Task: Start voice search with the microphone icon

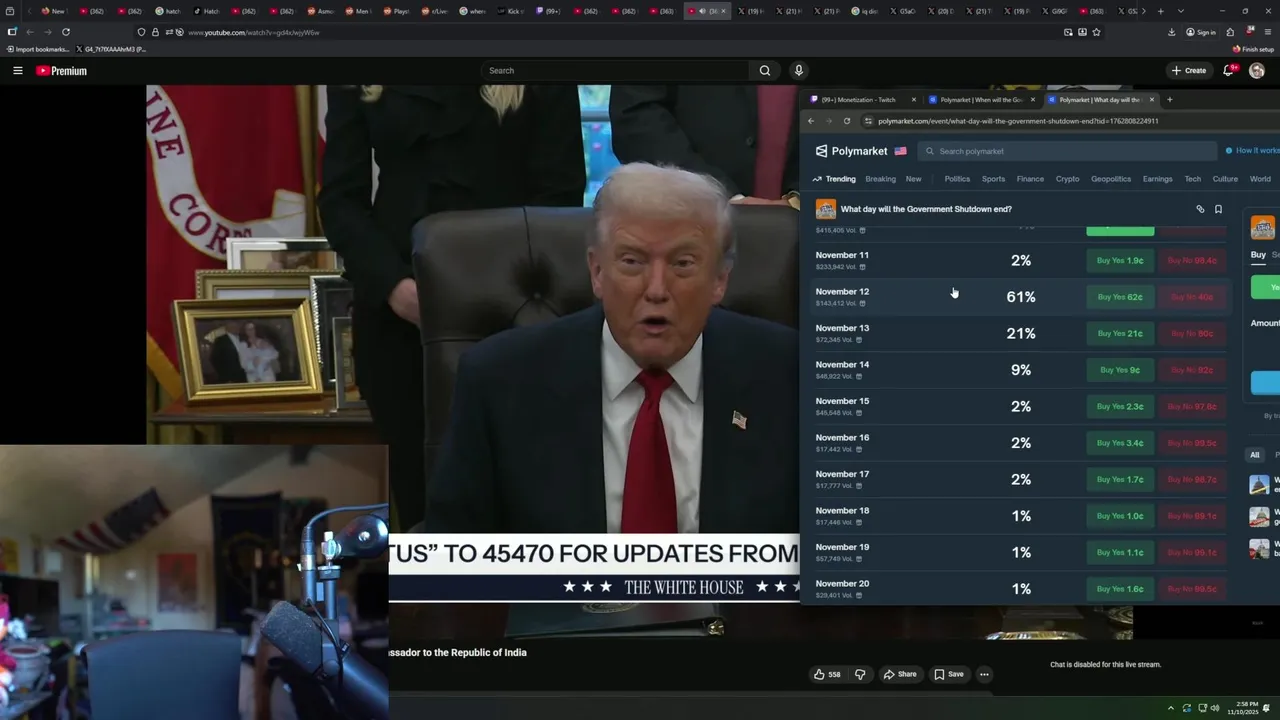Action: click(x=798, y=71)
